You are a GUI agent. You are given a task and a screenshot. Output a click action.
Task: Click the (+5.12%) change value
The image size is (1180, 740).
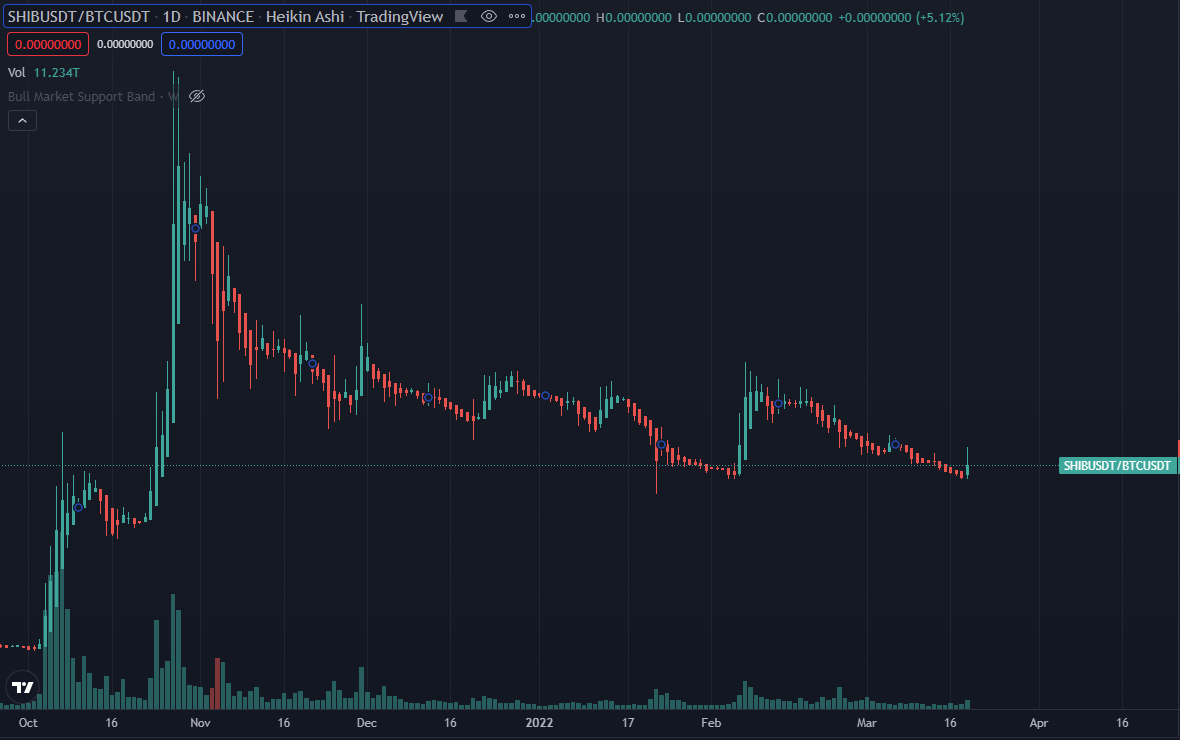(940, 17)
